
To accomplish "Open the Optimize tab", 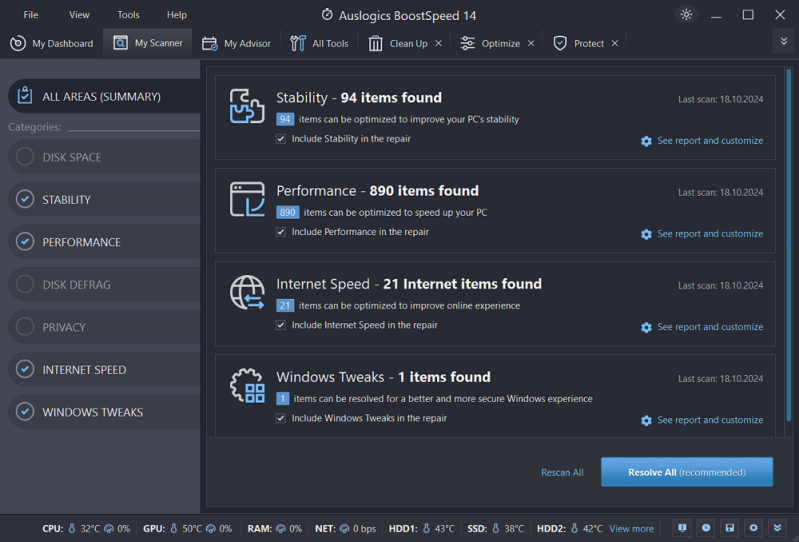I will 490,43.
